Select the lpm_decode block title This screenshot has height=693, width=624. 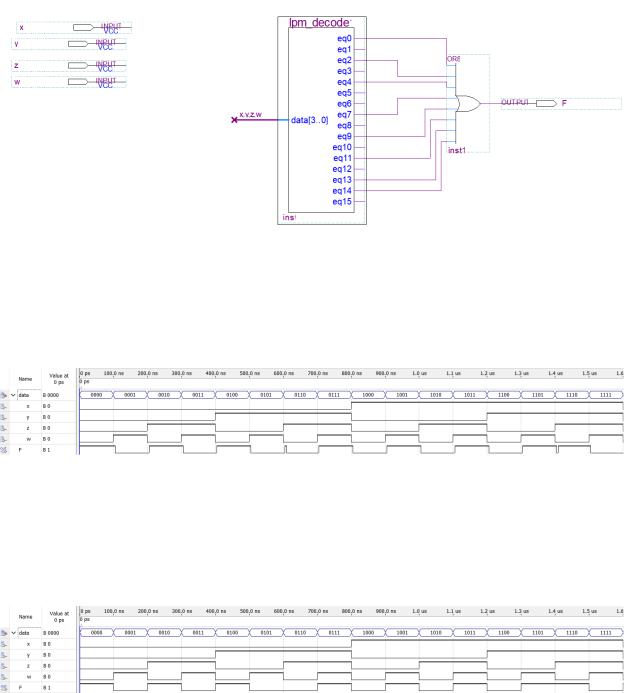point(319,23)
